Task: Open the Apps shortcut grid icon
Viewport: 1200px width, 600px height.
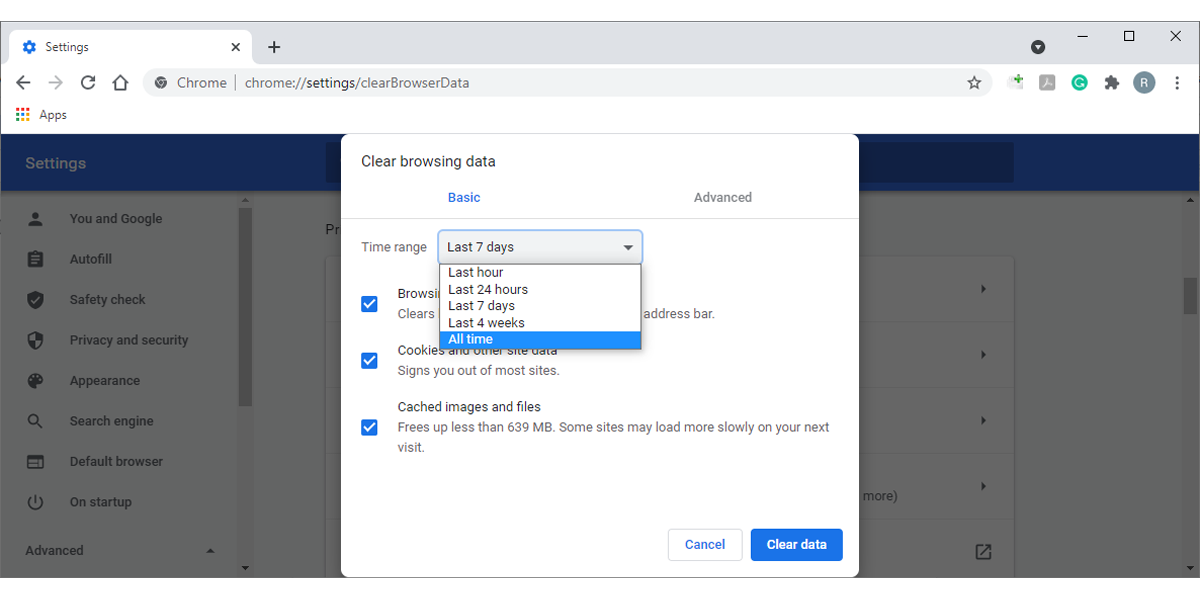Action: coord(23,115)
